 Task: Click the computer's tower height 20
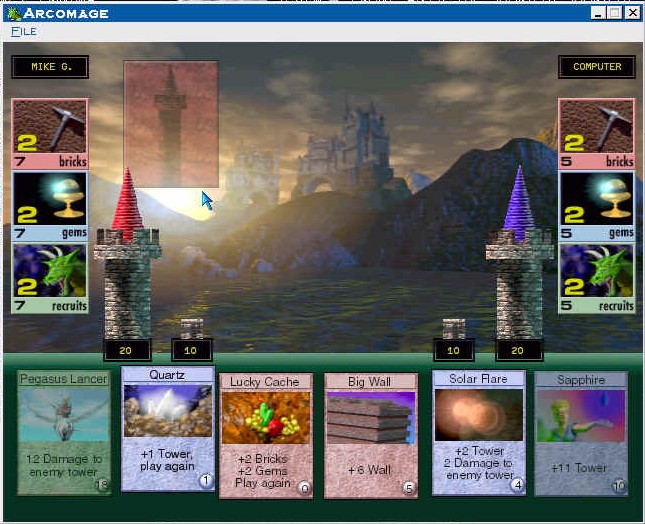(519, 350)
